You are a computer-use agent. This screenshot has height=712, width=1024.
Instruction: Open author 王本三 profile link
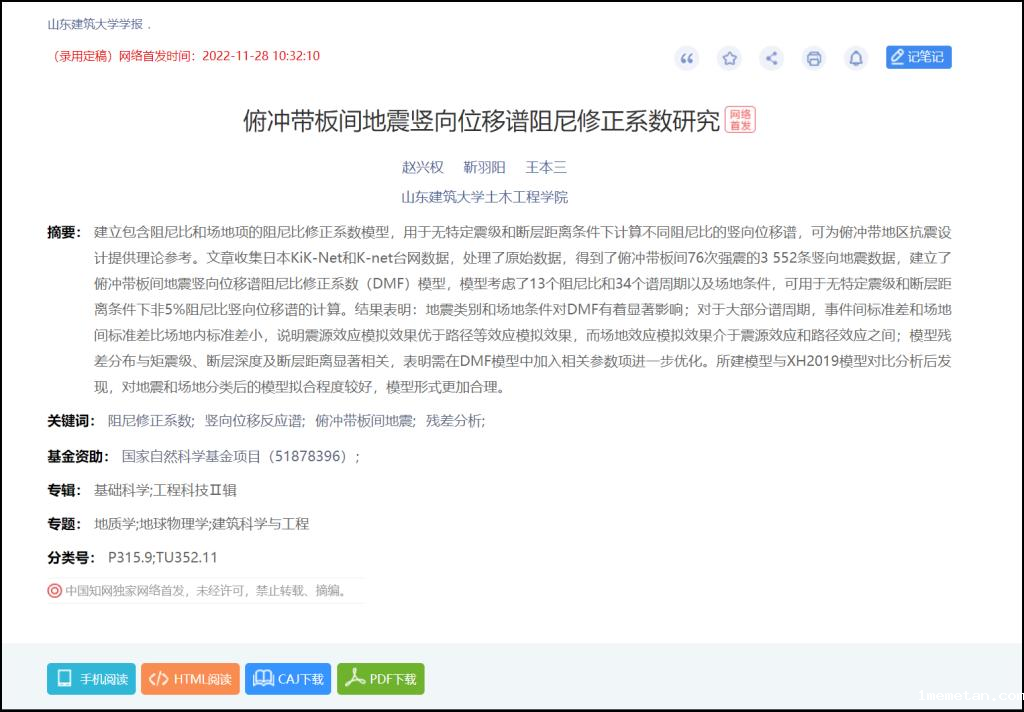[546, 167]
